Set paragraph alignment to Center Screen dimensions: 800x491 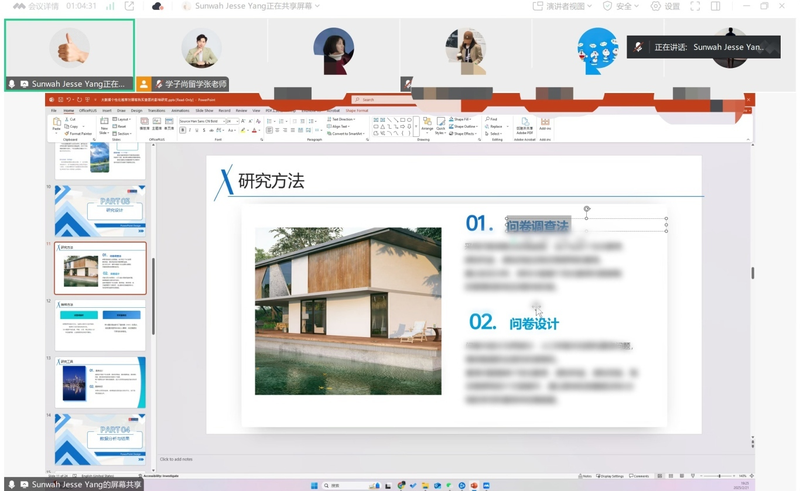coord(277,130)
